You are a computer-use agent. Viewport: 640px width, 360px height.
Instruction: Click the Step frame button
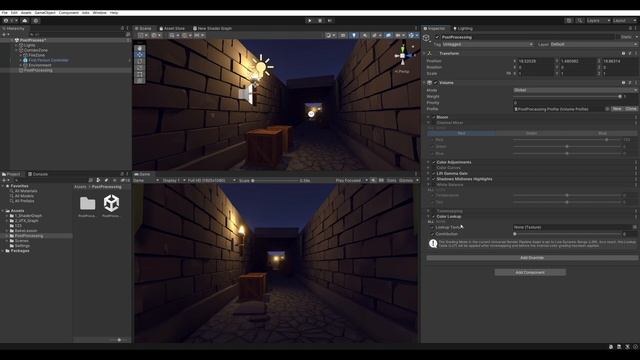coord(330,20)
